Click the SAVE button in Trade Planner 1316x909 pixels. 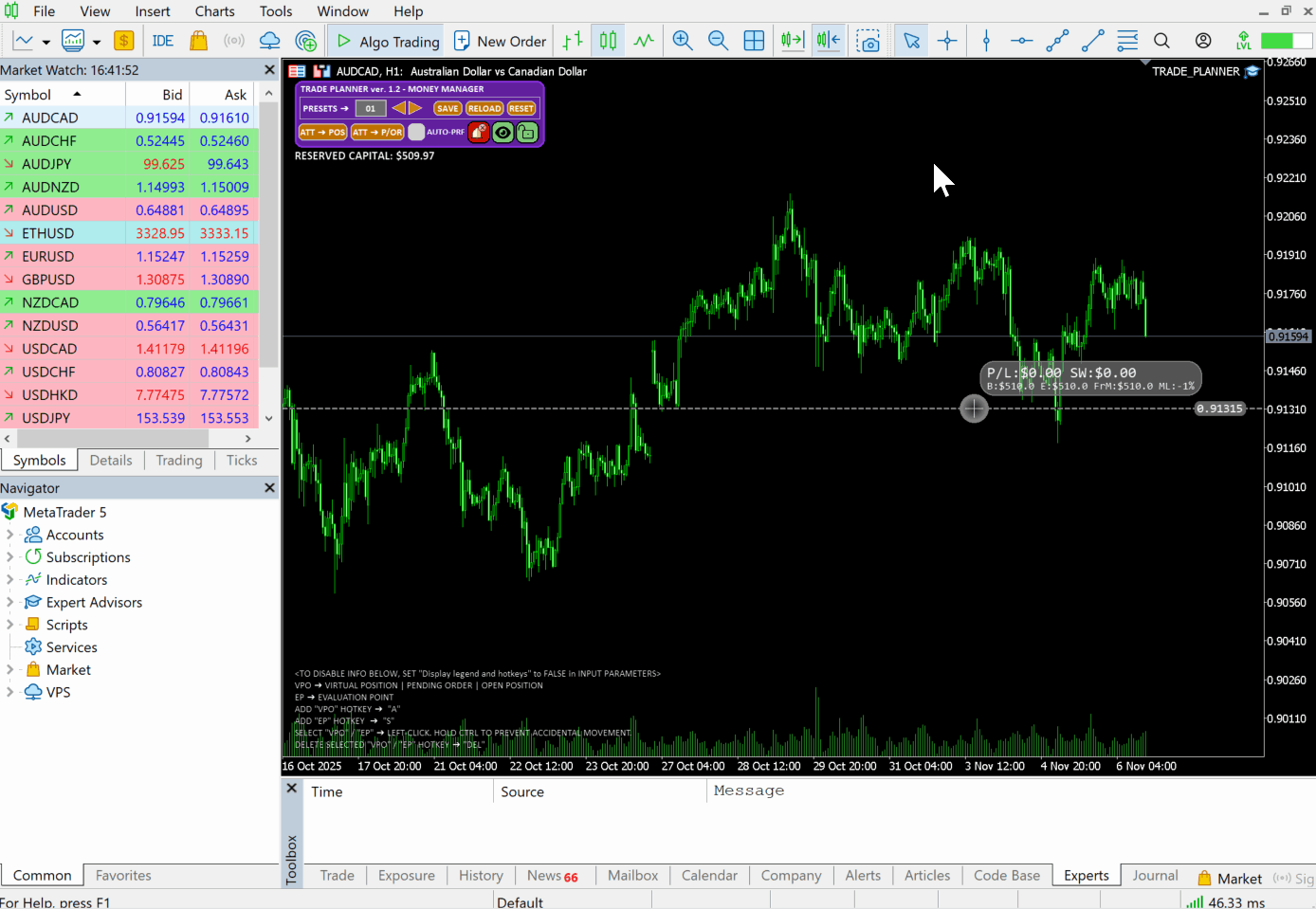[x=447, y=108]
